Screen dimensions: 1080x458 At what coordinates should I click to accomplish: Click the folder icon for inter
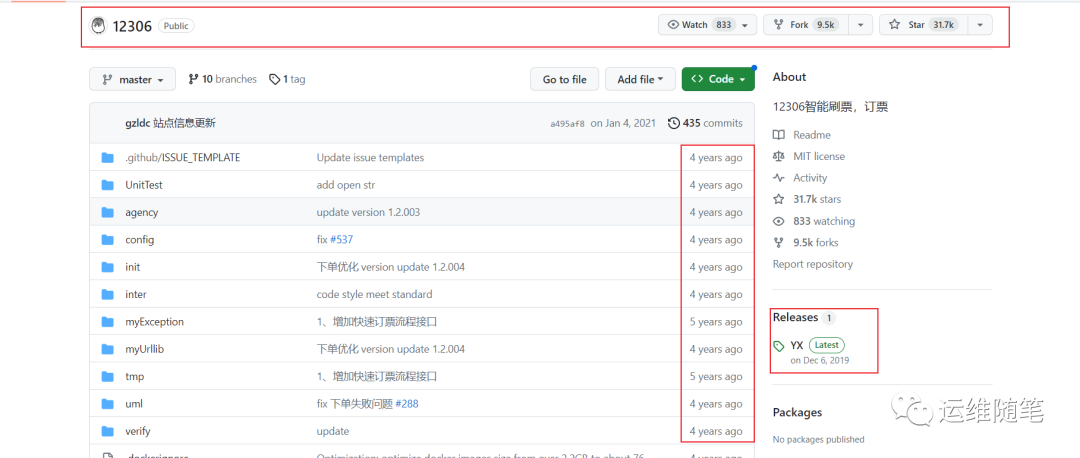(107, 295)
